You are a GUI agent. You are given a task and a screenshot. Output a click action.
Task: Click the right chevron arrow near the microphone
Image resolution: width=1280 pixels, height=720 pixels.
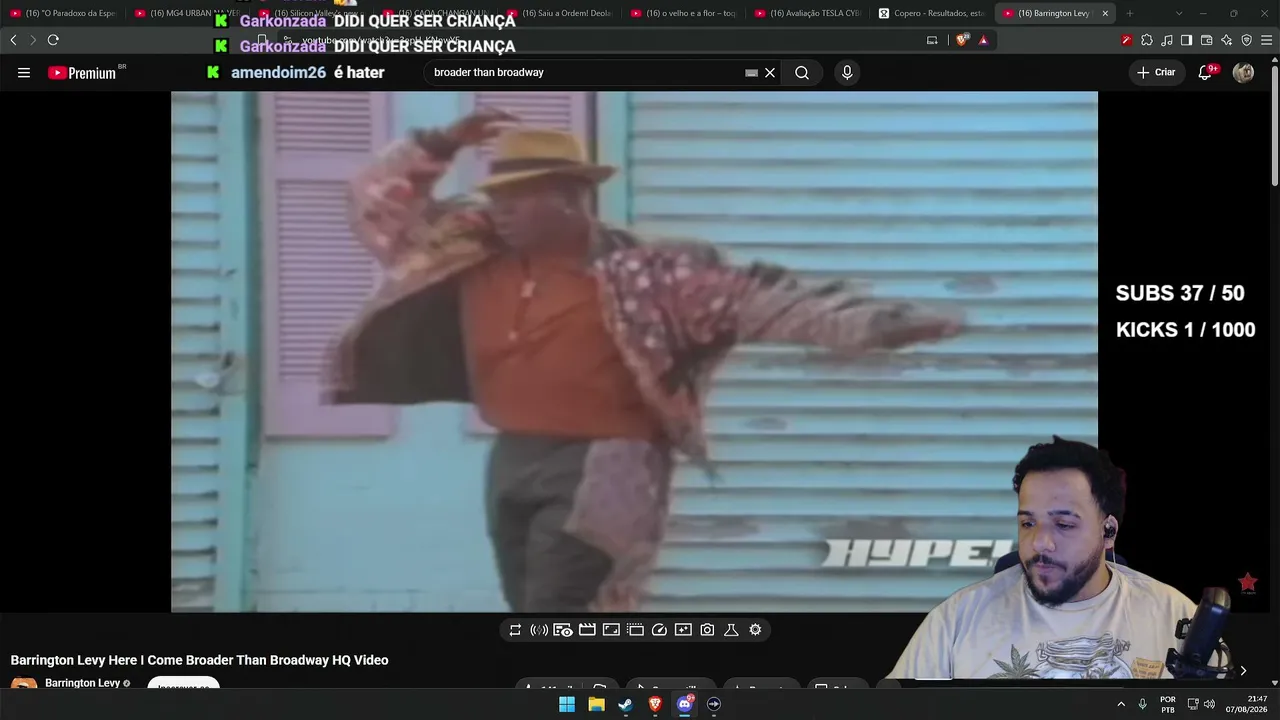point(1243,671)
